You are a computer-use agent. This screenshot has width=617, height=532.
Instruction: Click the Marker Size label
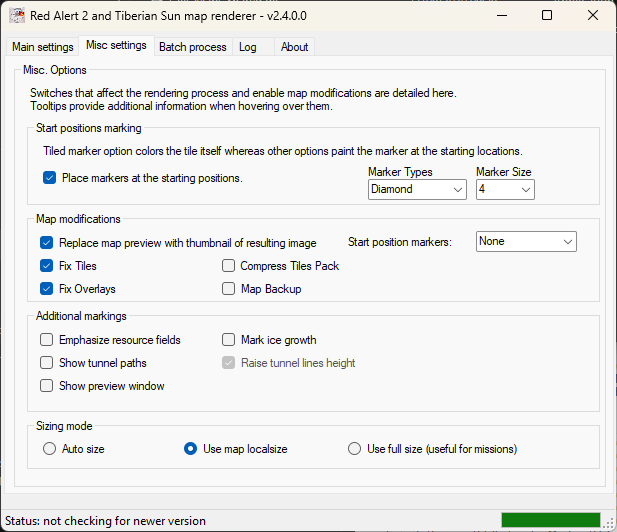click(504, 172)
